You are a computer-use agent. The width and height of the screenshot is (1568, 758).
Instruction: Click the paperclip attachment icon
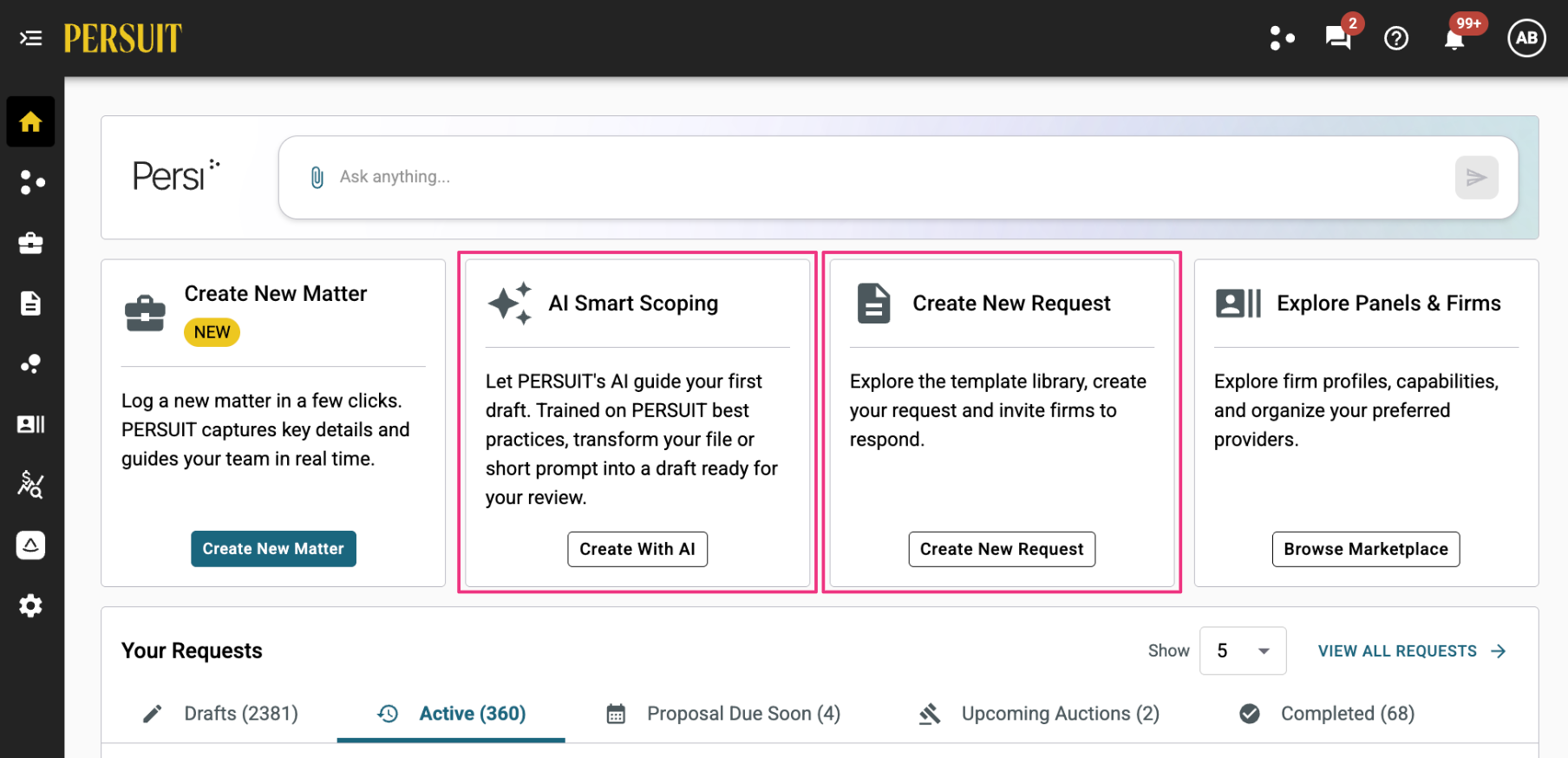coord(317,177)
